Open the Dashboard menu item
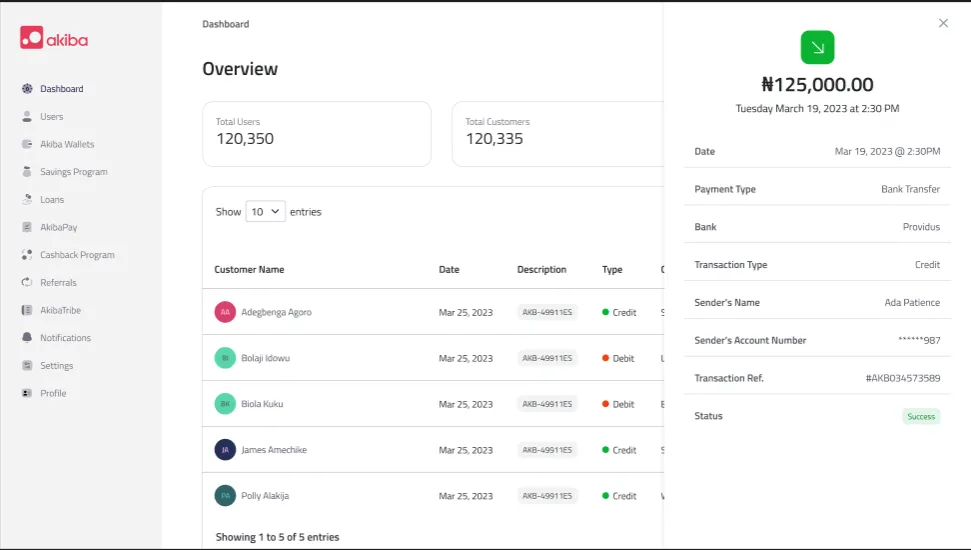 pyautogui.click(x=62, y=89)
